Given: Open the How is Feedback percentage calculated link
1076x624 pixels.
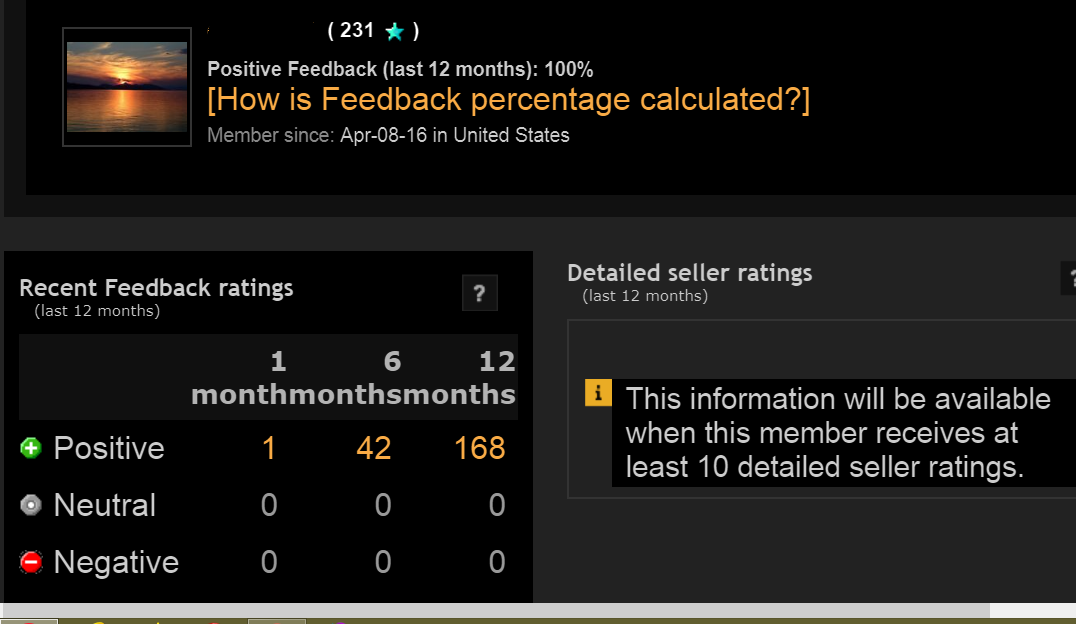Looking at the screenshot, I should tap(508, 99).
